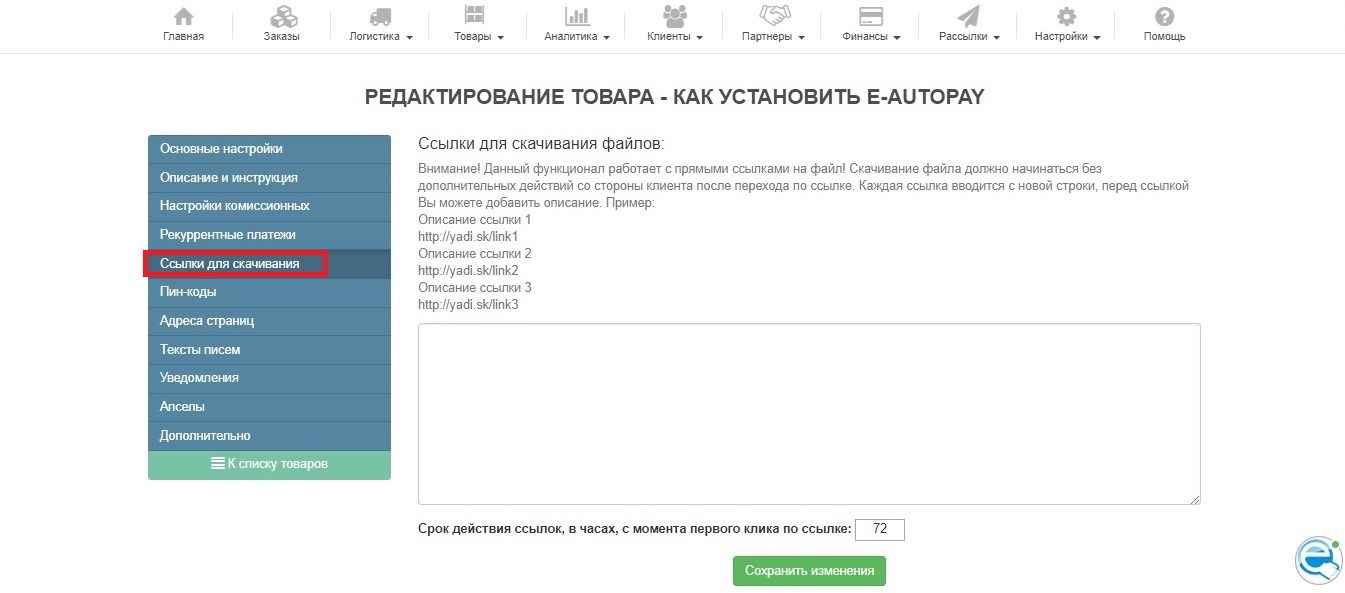This screenshot has width=1345, height=593.
Task: Click the Главная home icon
Action: pos(183,17)
